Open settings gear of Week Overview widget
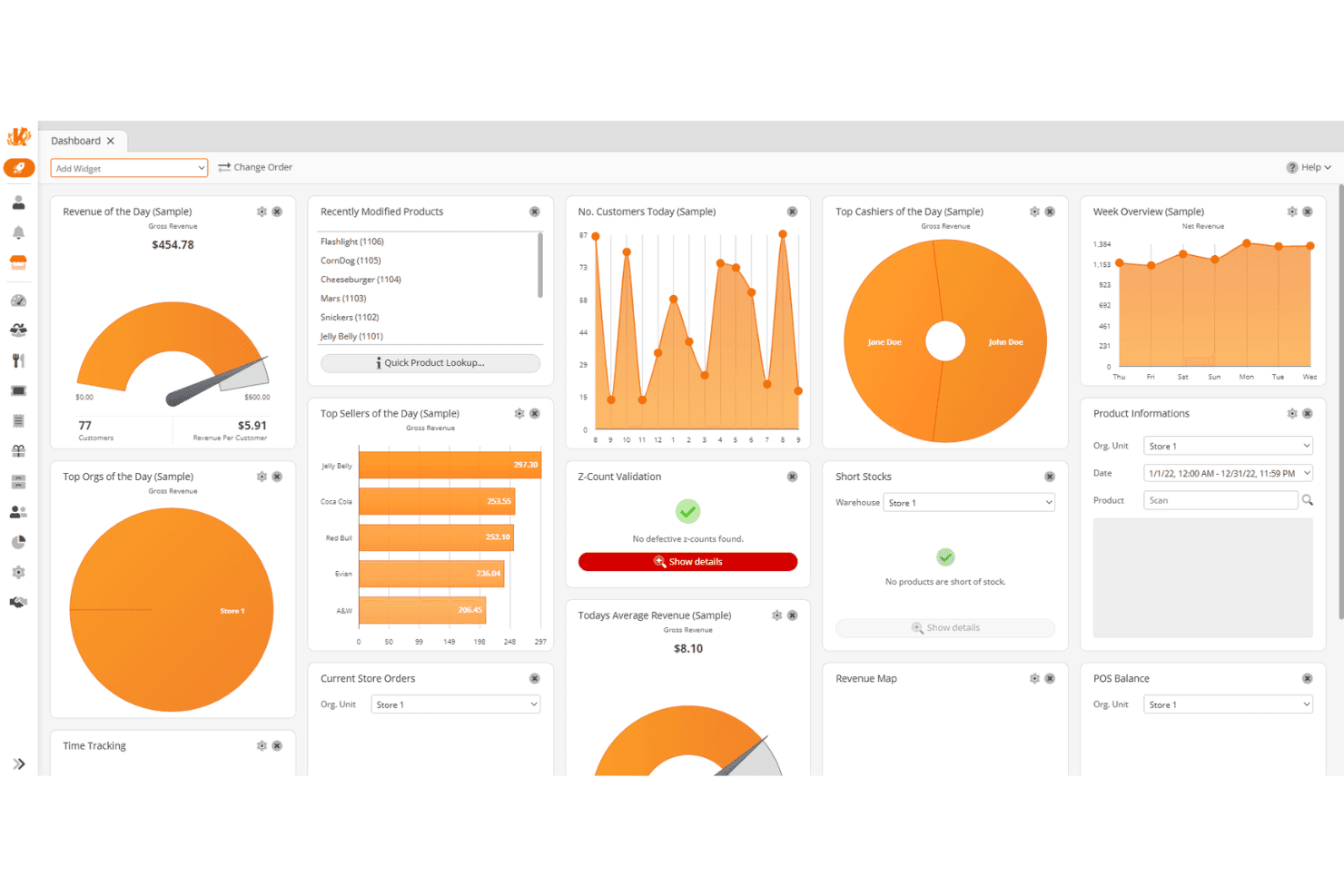The width and height of the screenshot is (1344, 896). coord(1292,212)
